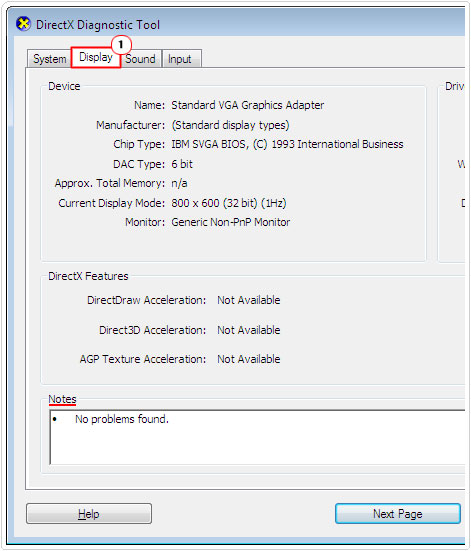Viewport: 471px width, 551px height.
Task: Click the underlined Notes group label
Action: click(x=62, y=399)
